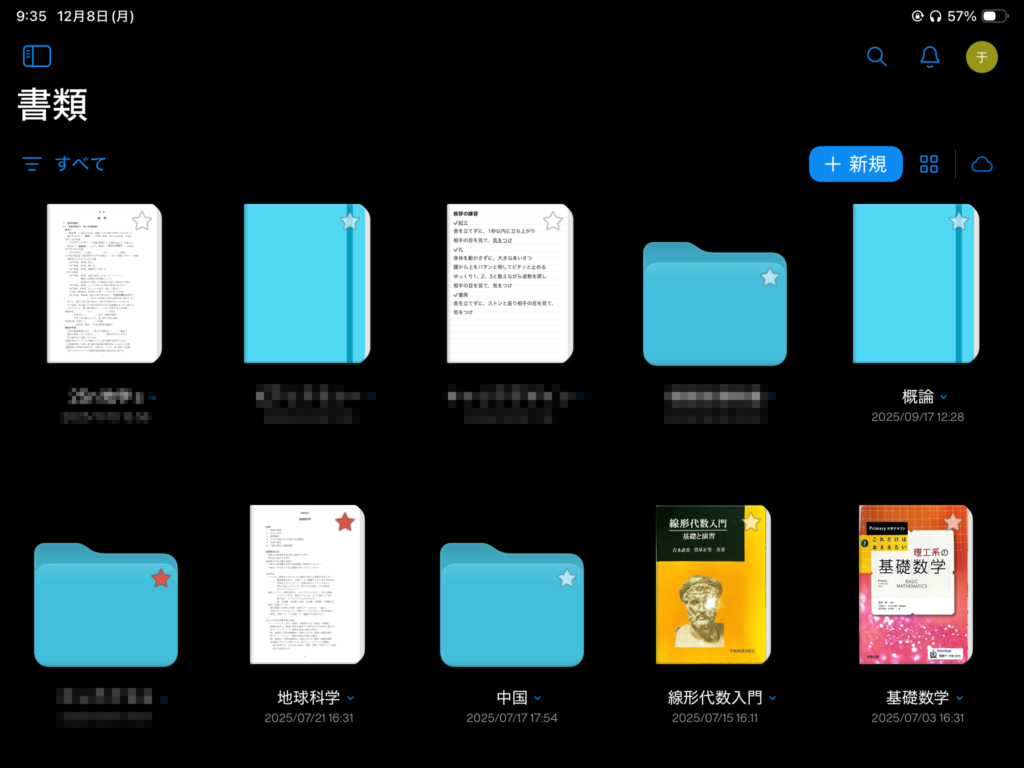This screenshot has height=768, width=1024.
Task: Switch to grid view icon
Action: 930,164
